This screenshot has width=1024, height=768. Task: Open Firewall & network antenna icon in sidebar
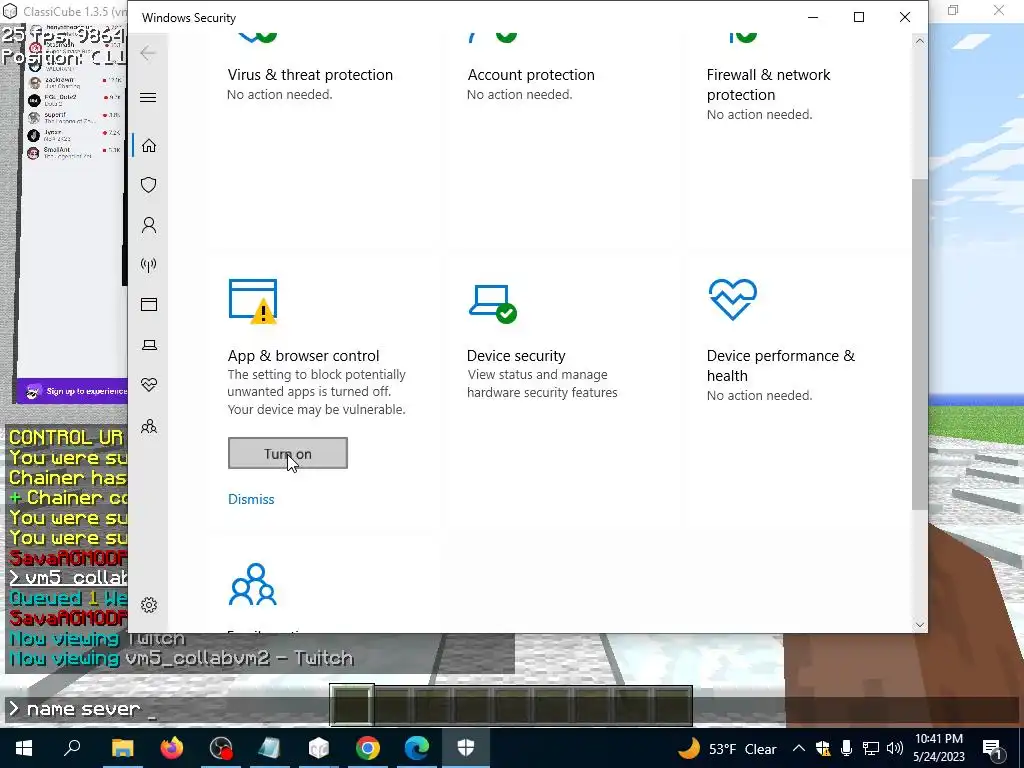(x=149, y=264)
